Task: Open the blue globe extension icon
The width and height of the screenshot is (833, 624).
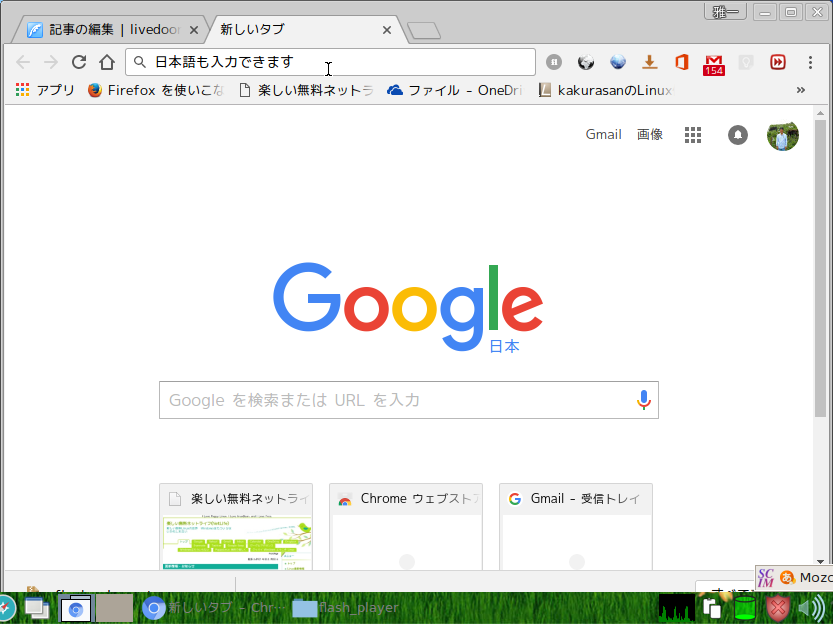Action: pyautogui.click(x=617, y=62)
